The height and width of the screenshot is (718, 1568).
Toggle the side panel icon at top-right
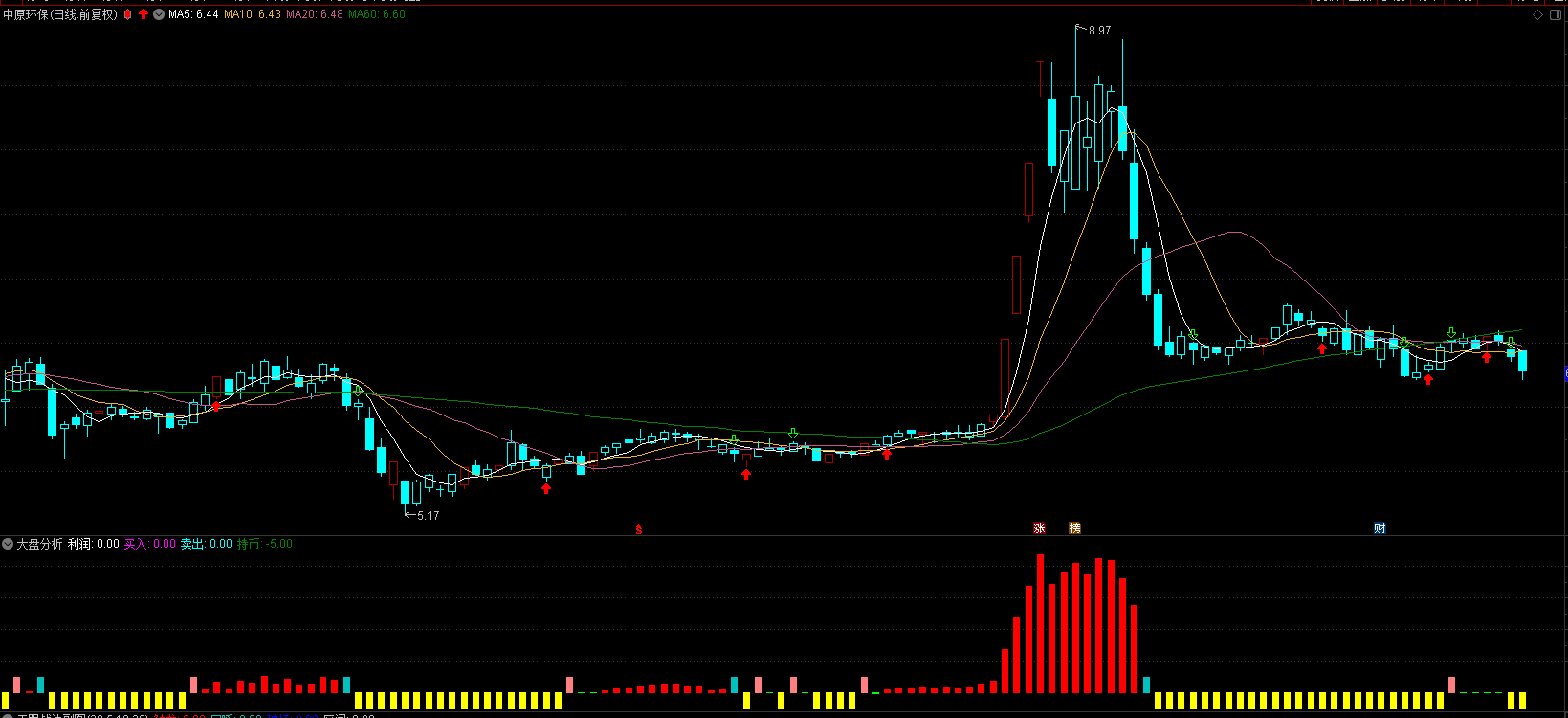(x=1556, y=14)
